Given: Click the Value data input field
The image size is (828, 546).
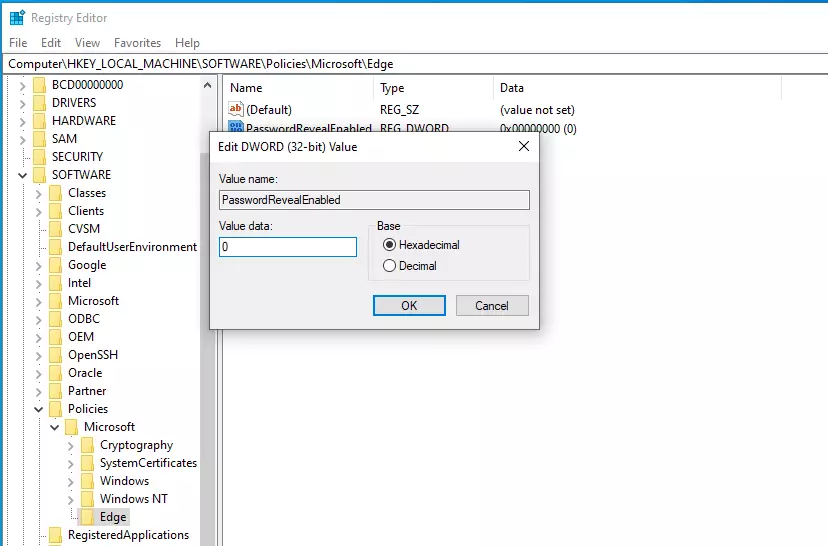Looking at the screenshot, I should pyautogui.click(x=288, y=247).
